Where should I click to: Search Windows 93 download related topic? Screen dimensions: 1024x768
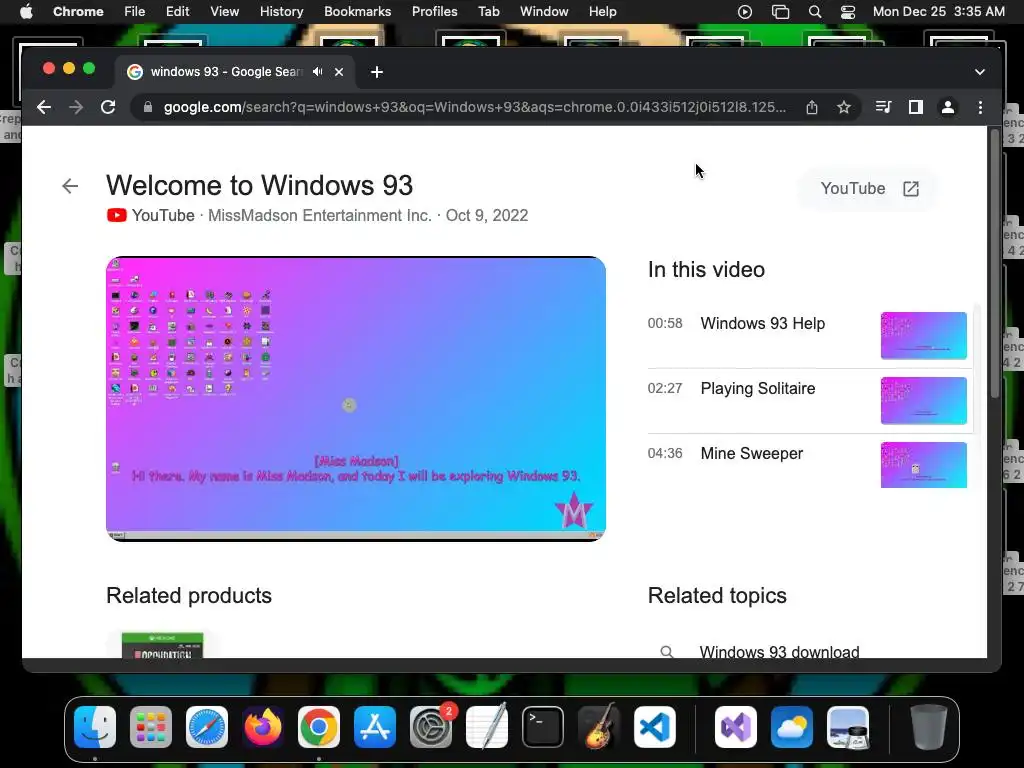pyautogui.click(x=779, y=652)
